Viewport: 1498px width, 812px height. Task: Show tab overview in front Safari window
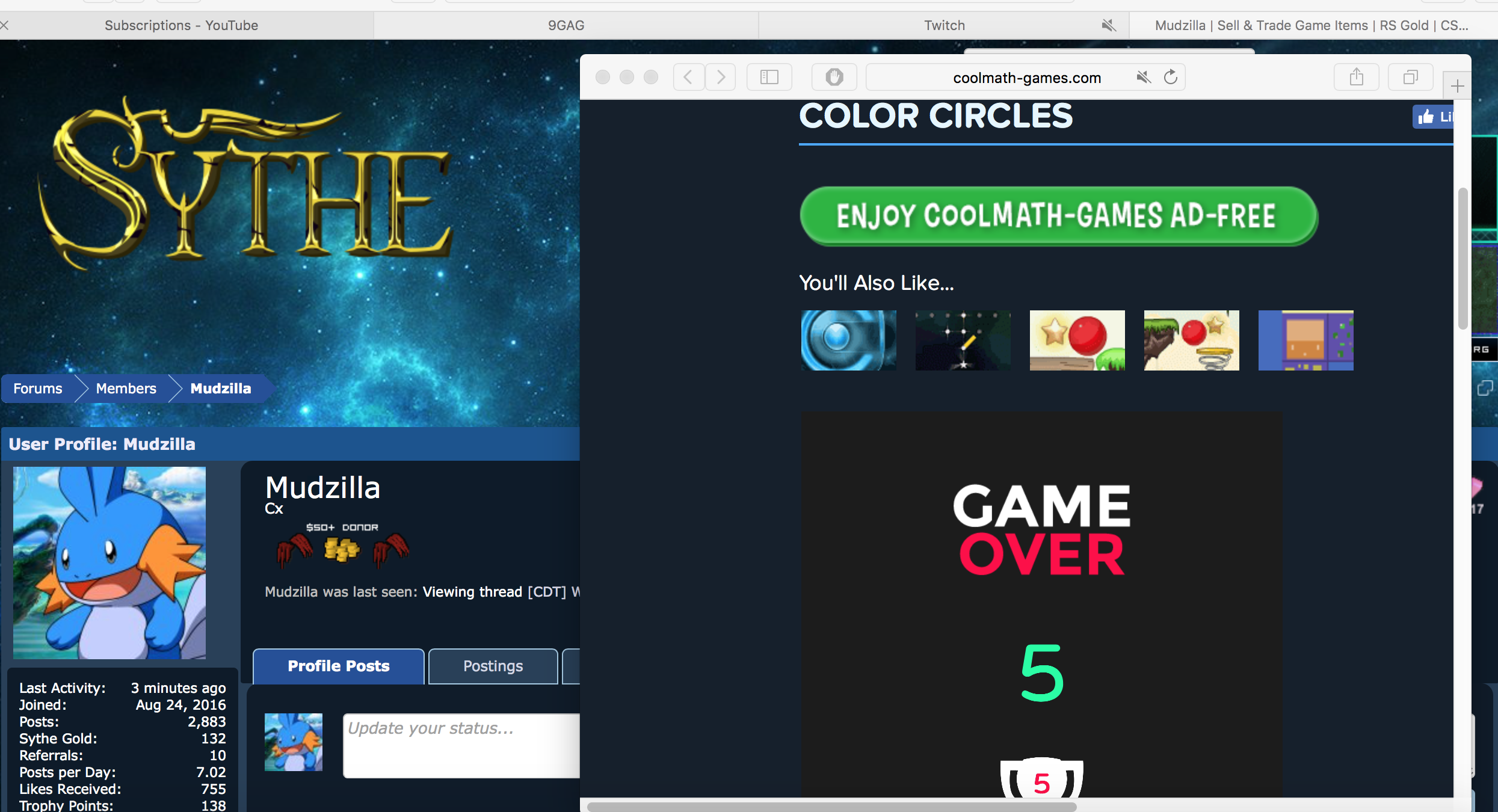(x=1411, y=77)
